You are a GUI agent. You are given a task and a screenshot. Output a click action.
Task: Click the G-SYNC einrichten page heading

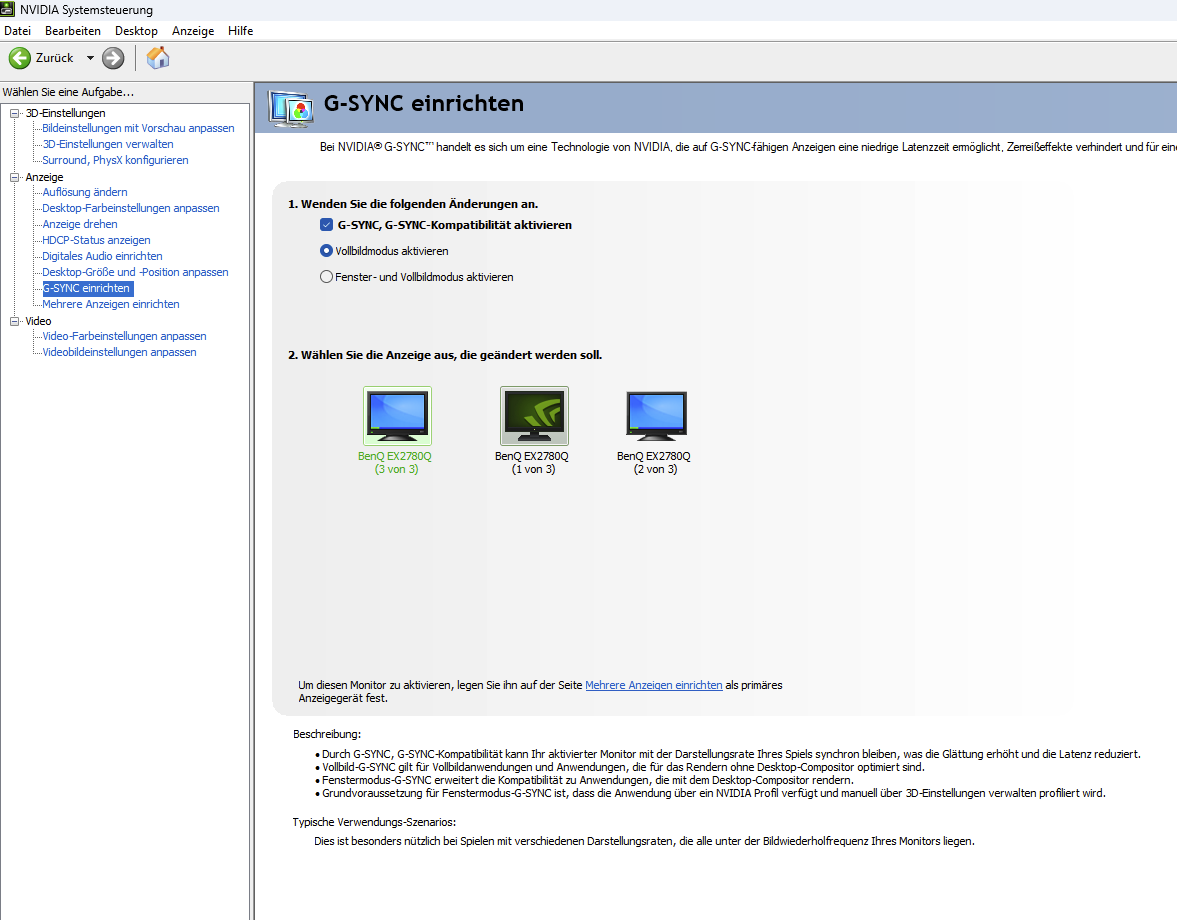coord(424,103)
